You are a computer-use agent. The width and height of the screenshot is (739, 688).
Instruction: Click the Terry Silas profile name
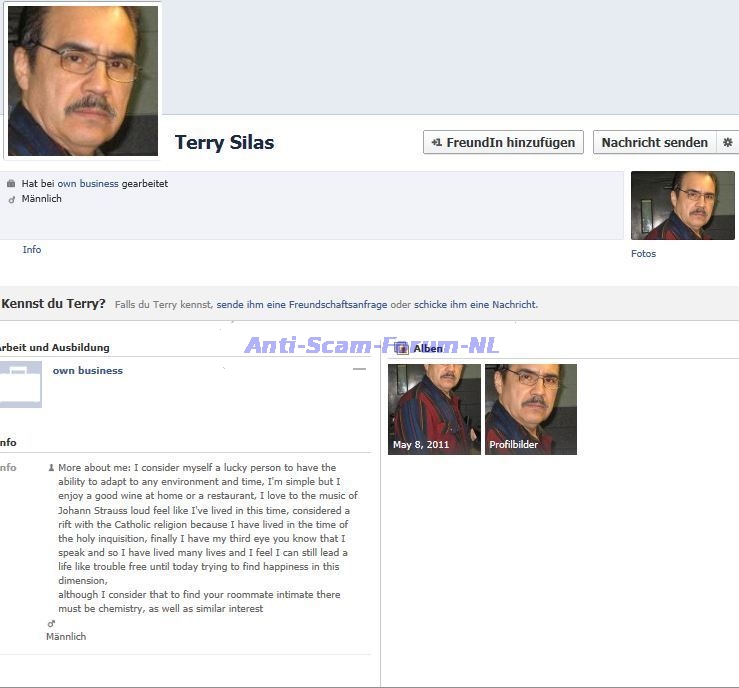224,143
